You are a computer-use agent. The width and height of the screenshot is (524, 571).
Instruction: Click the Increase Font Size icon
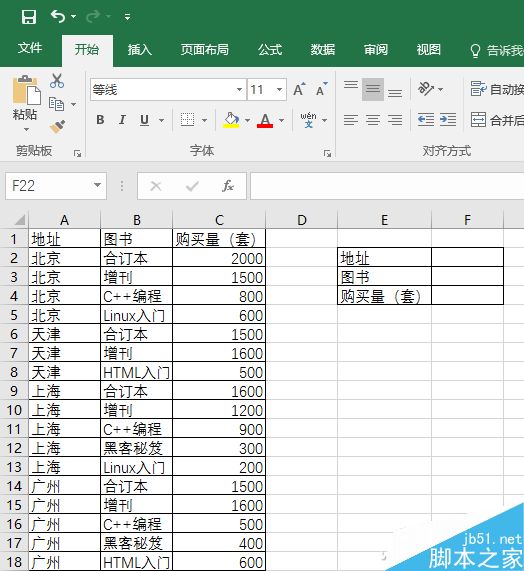click(x=299, y=89)
